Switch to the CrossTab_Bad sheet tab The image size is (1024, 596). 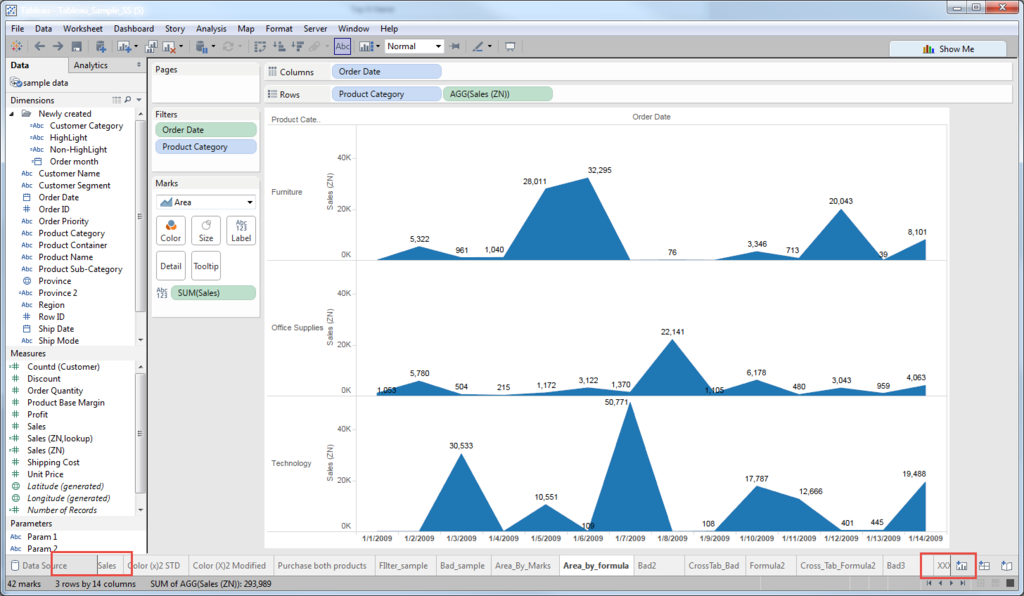tap(713, 565)
